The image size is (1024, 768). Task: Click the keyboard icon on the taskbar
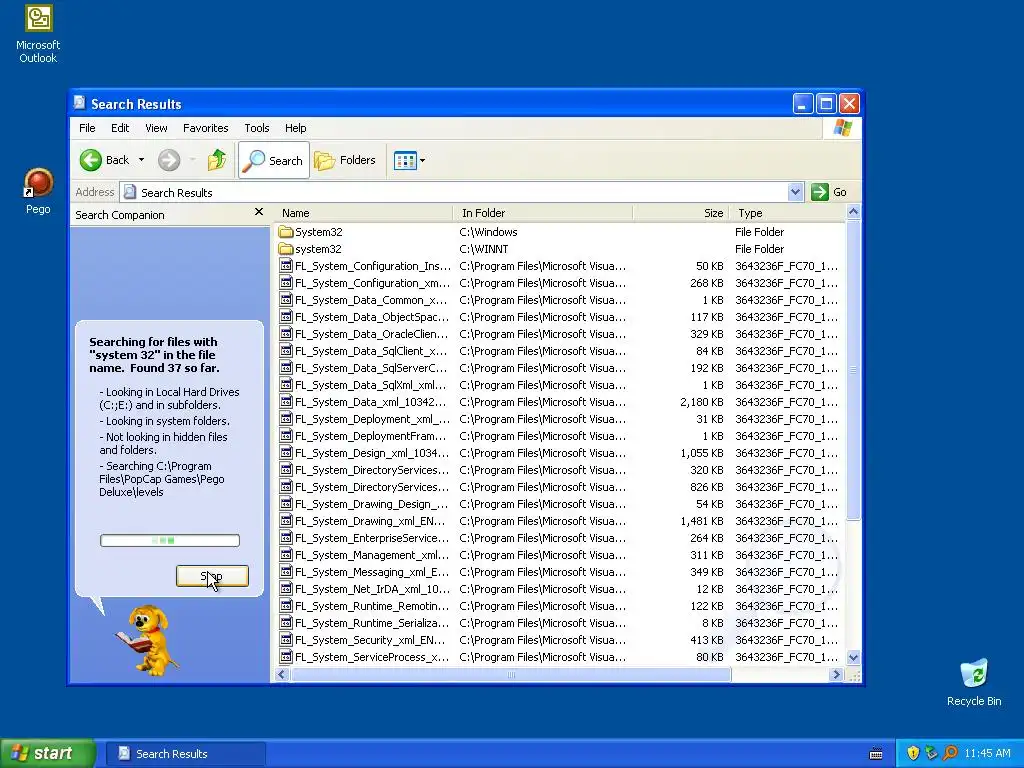876,754
